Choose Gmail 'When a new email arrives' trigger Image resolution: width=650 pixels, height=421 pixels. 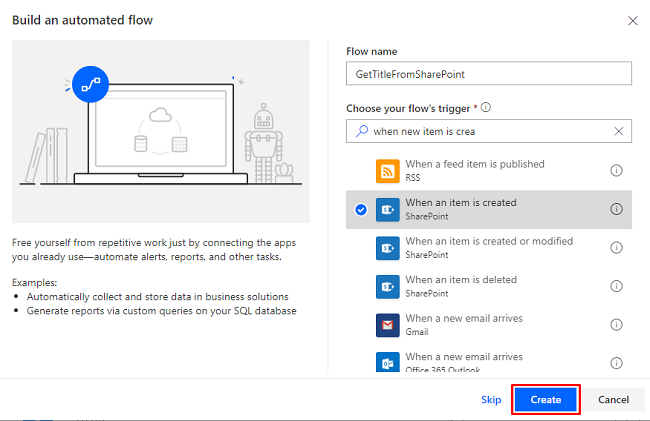coord(463,325)
